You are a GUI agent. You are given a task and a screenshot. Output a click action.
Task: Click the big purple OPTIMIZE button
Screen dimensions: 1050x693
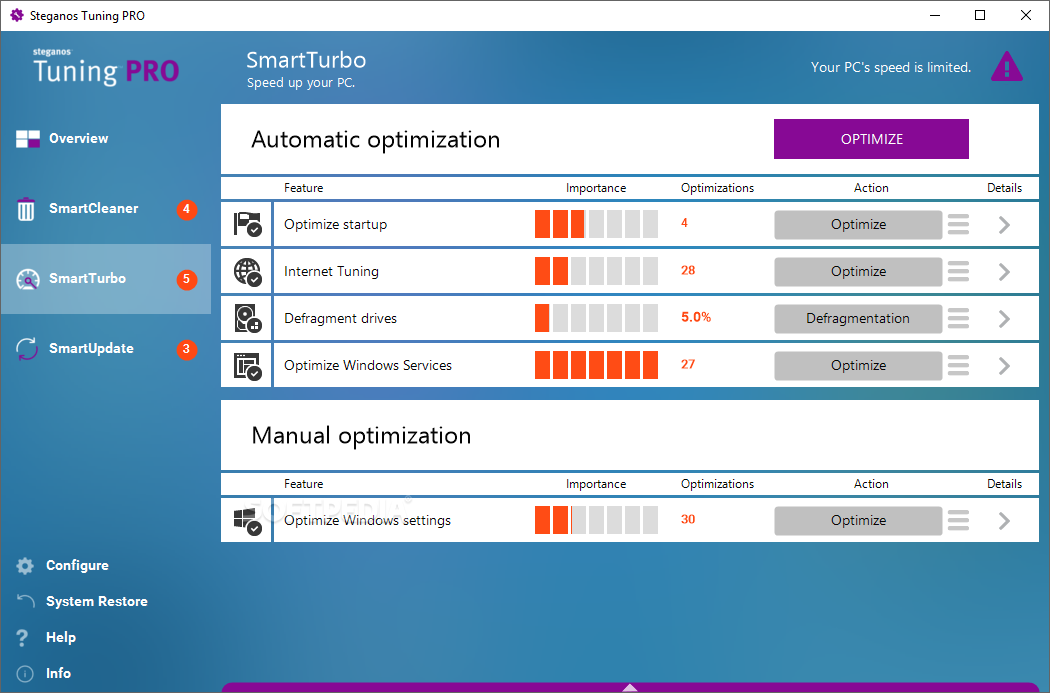[871, 139]
